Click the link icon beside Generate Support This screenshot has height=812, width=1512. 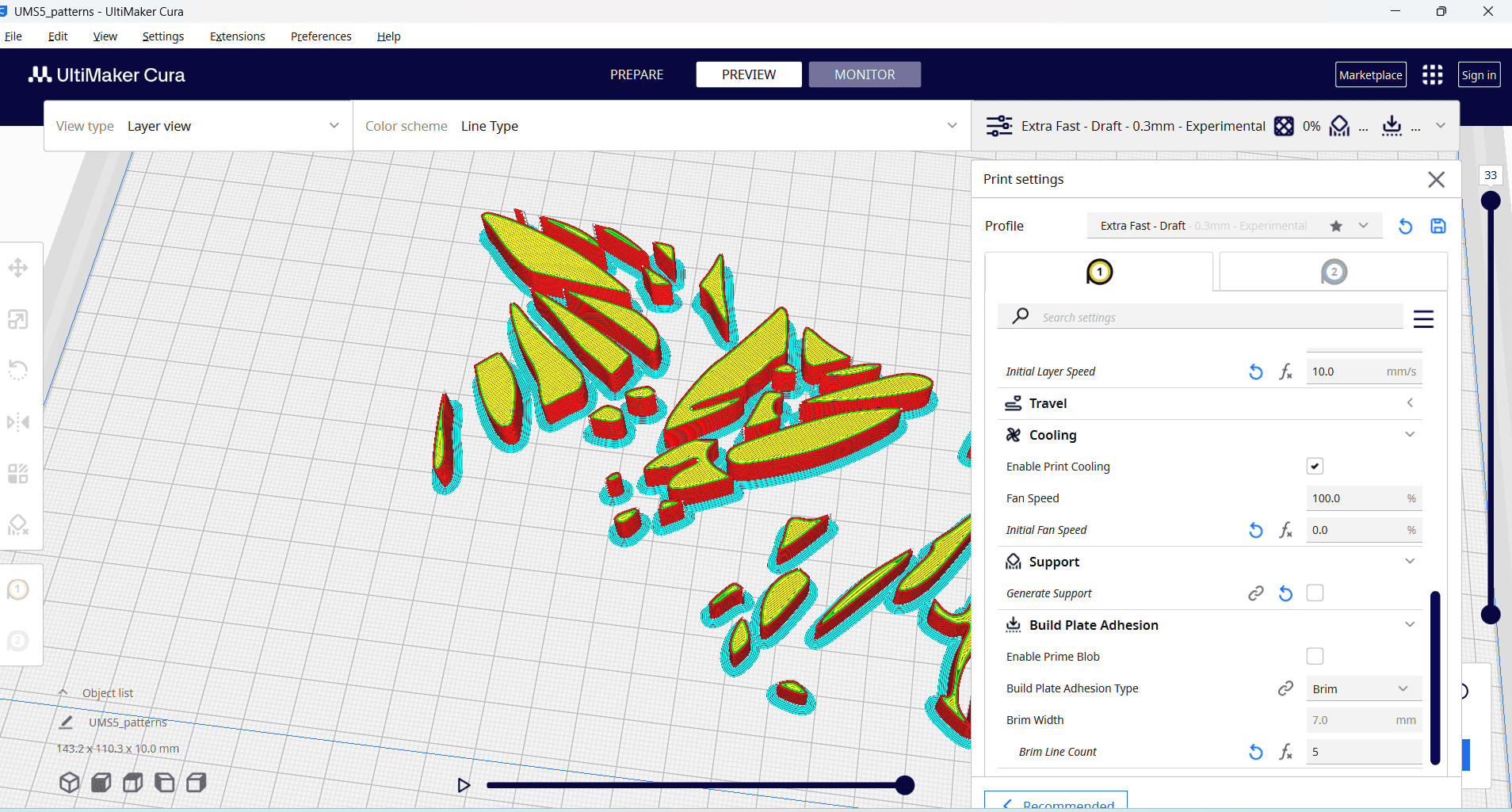coord(1256,593)
